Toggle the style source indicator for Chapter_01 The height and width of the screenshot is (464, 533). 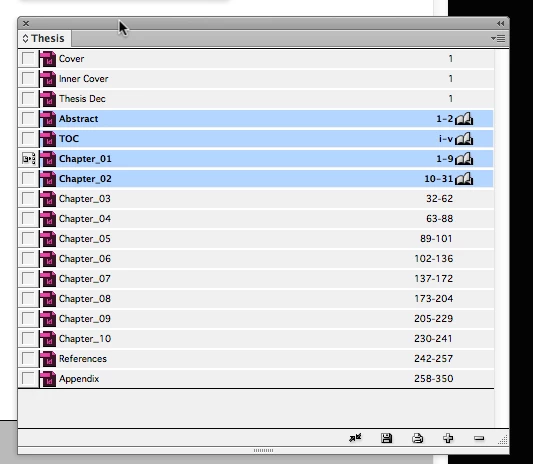28,159
